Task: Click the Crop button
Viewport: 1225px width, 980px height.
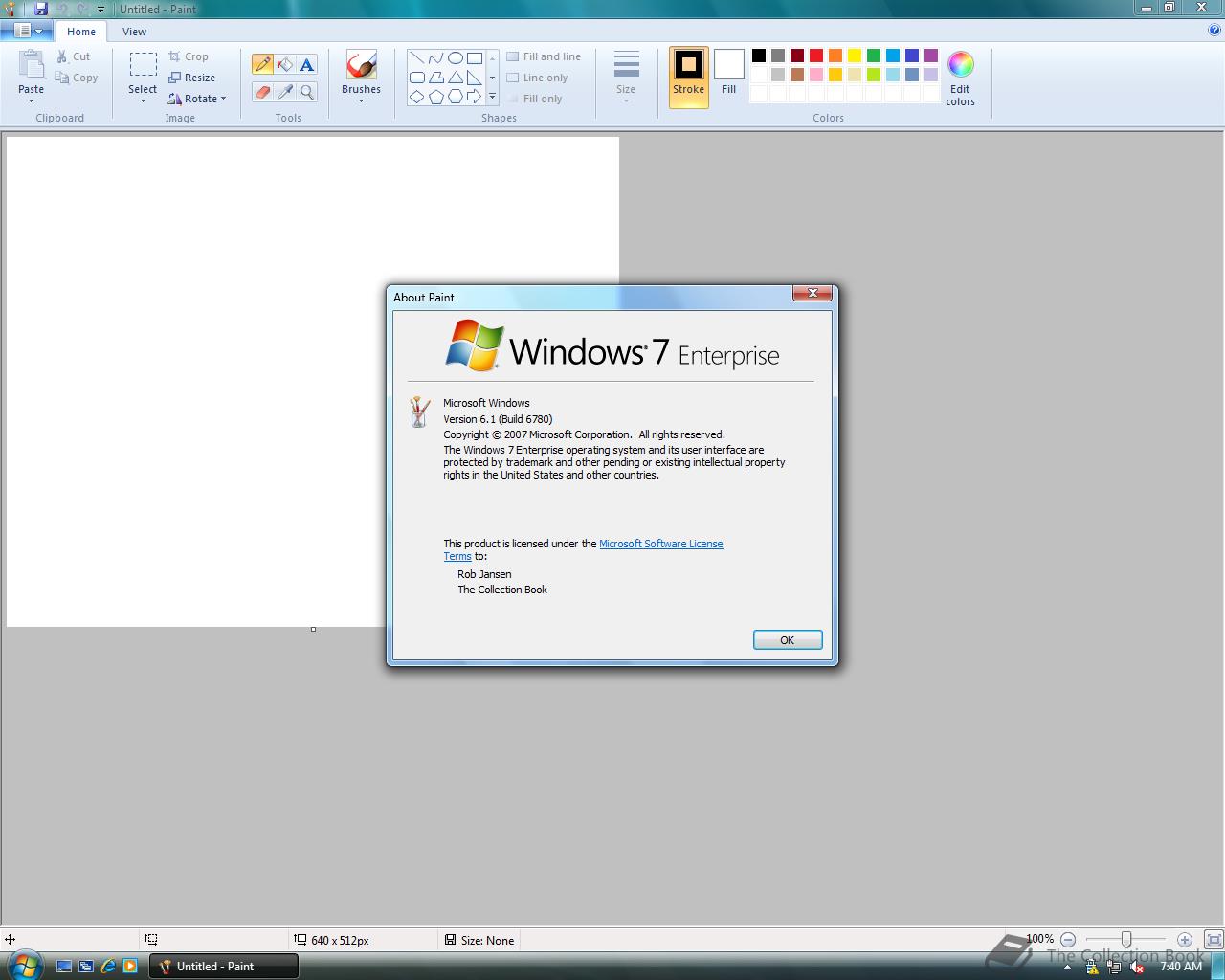Action: pos(189,56)
